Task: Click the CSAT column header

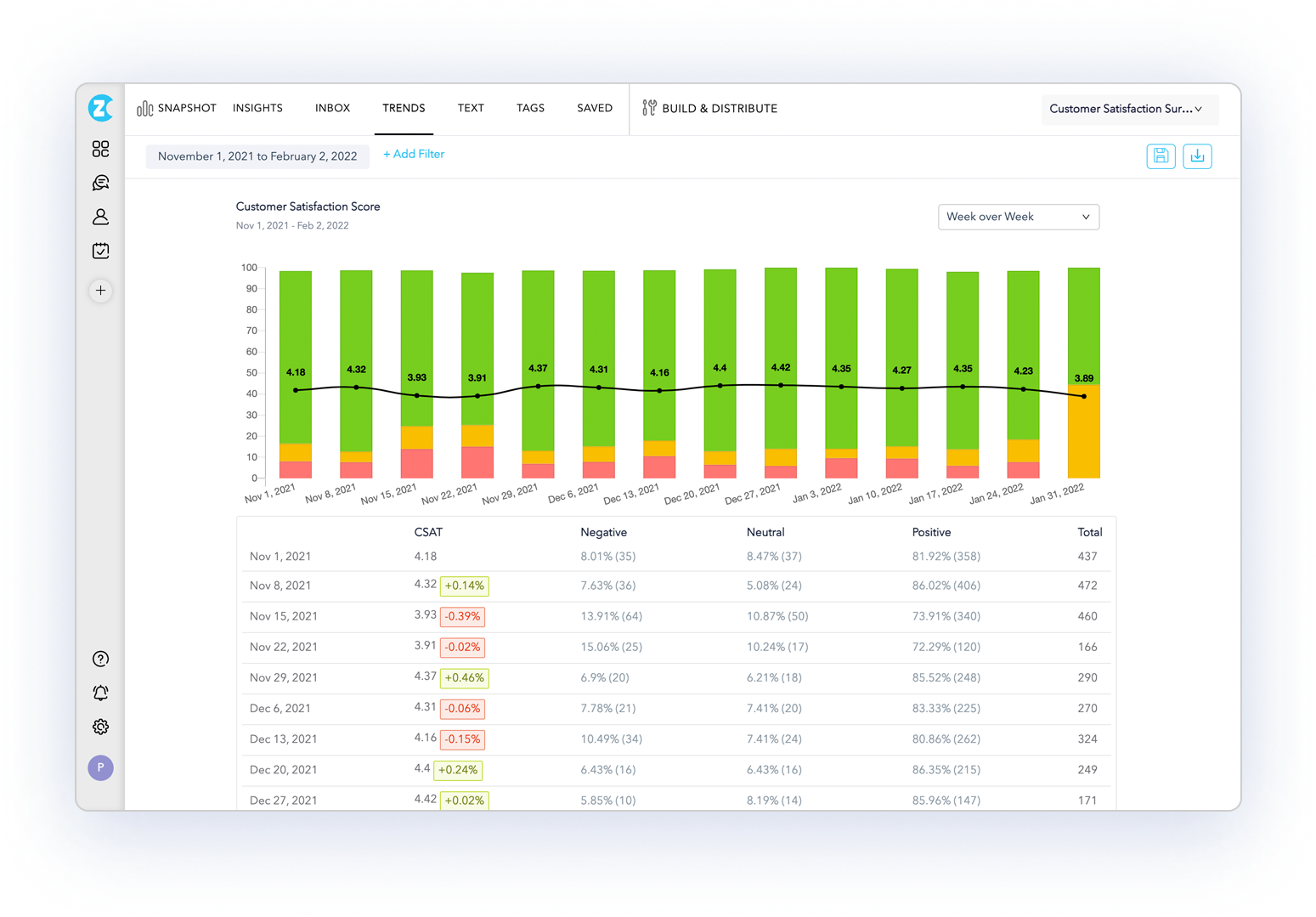Action: pos(428,532)
